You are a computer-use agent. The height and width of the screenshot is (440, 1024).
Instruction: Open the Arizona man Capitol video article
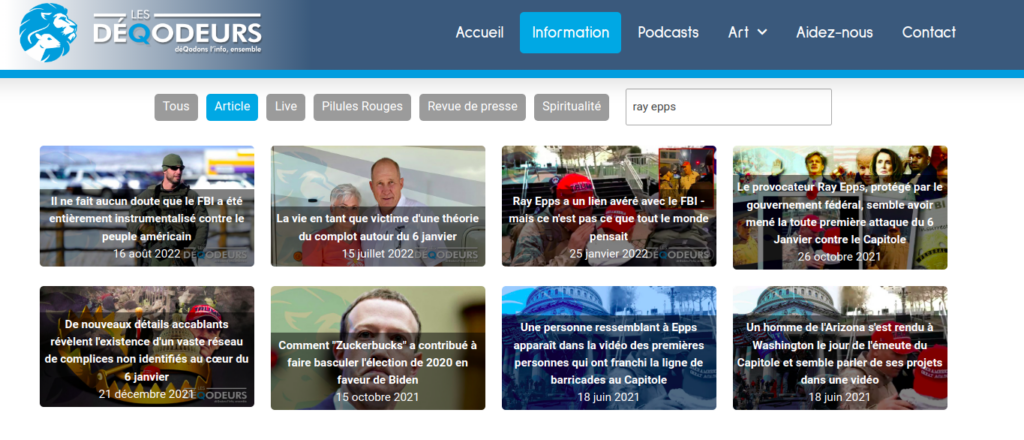click(x=840, y=347)
